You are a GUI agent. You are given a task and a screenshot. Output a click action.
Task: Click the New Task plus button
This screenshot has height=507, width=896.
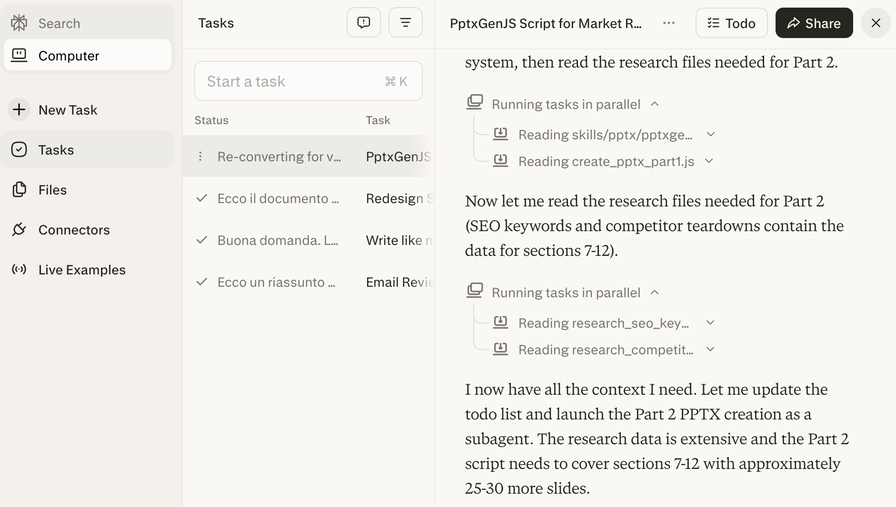click(x=19, y=110)
